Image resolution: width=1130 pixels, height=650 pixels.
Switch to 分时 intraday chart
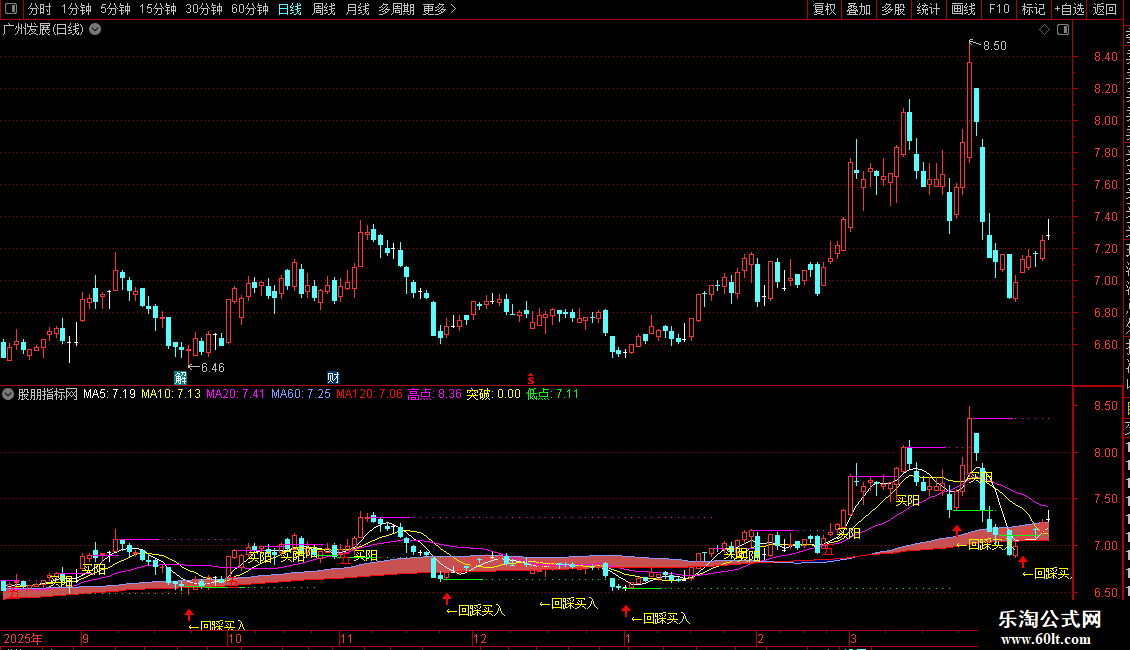pos(40,9)
